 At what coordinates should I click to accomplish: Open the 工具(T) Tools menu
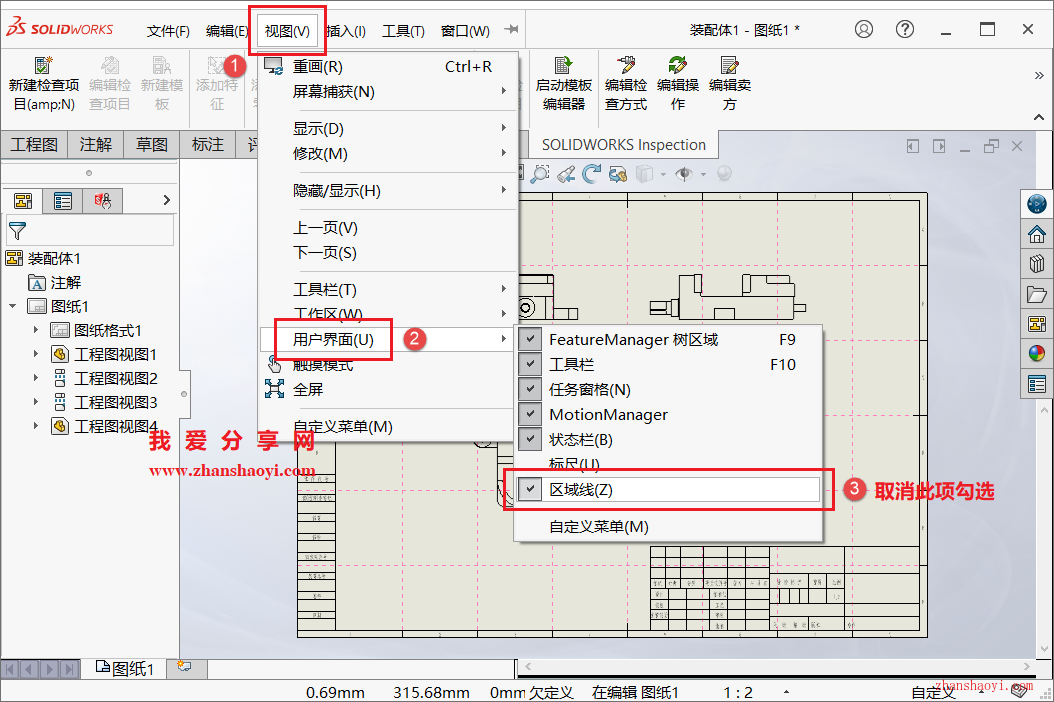403,31
